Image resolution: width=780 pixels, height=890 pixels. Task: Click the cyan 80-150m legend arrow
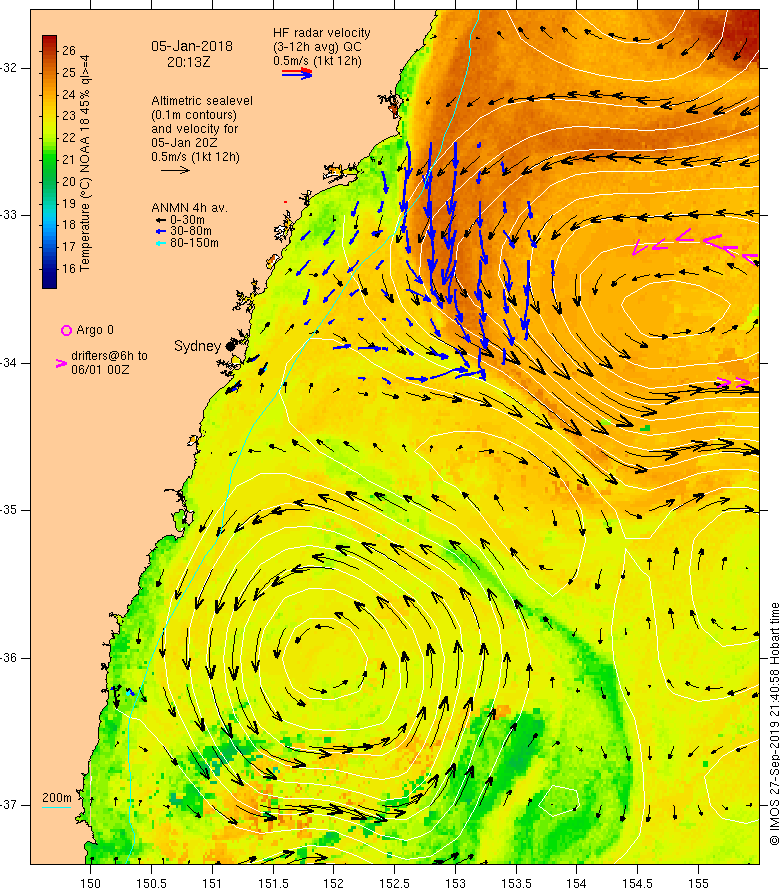coord(161,243)
